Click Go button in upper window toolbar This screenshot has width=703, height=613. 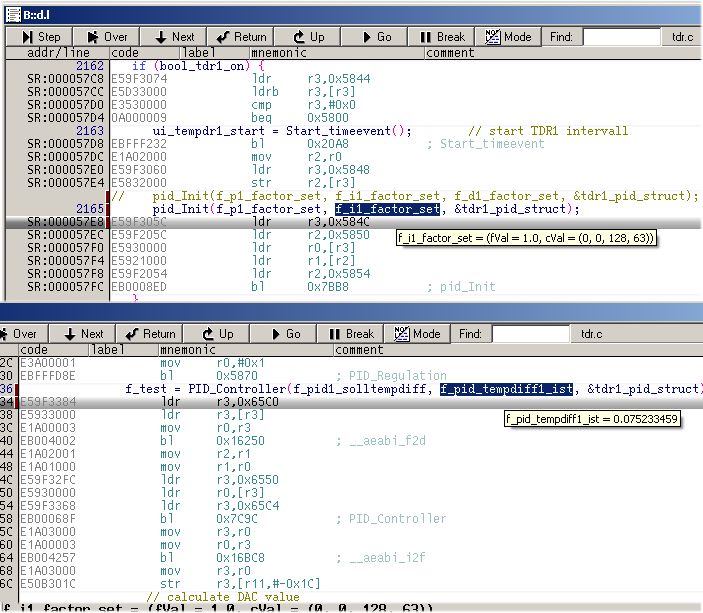pos(374,37)
